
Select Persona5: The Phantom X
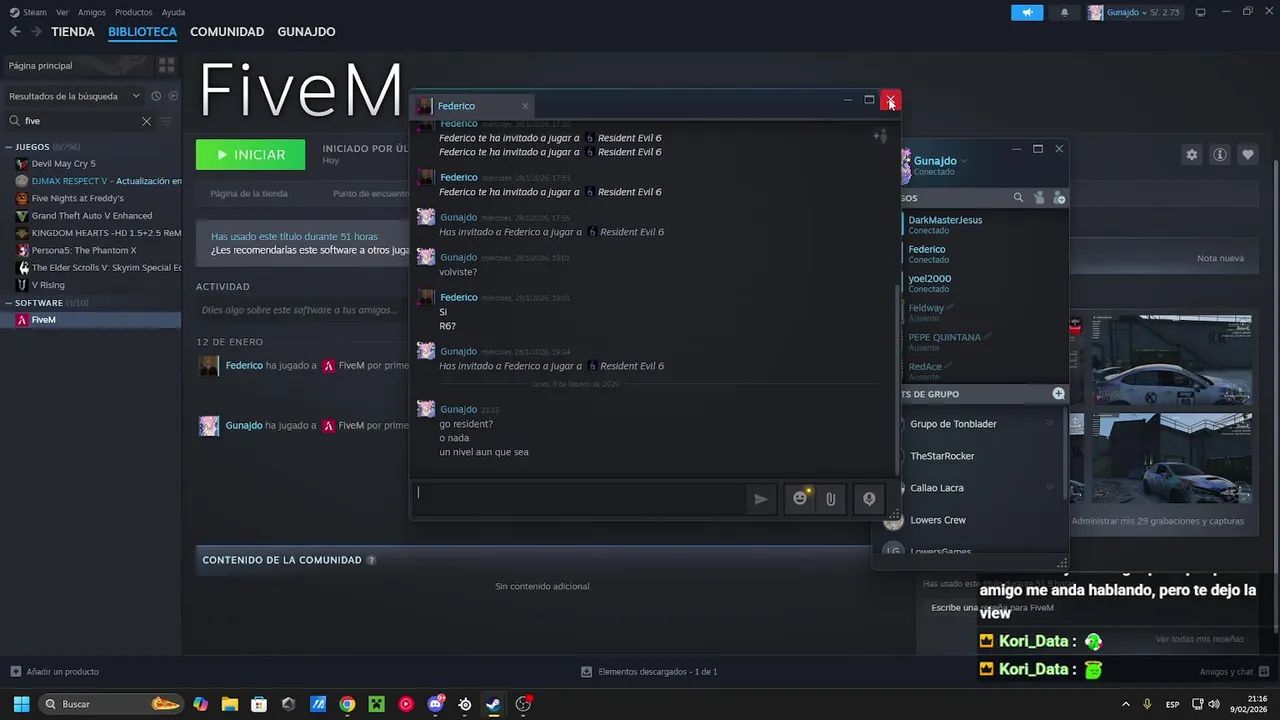coord(84,250)
